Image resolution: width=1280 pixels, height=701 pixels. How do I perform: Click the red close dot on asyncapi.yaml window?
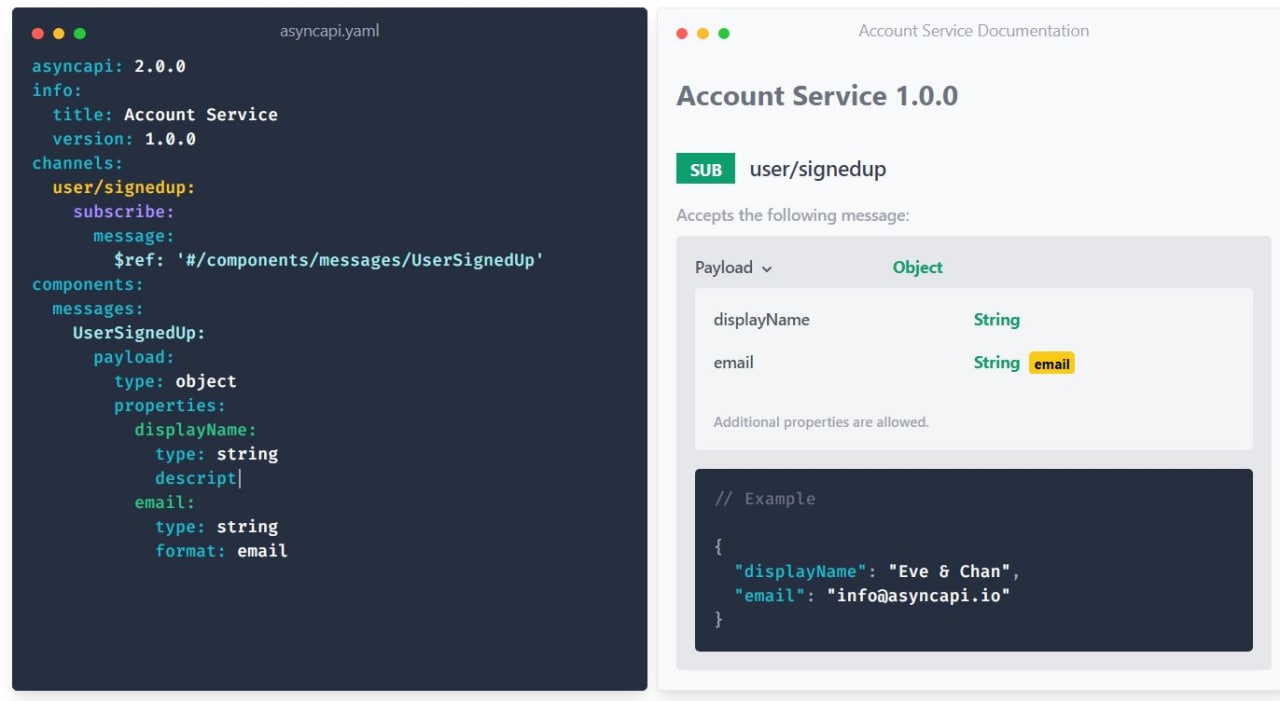tap(38, 33)
